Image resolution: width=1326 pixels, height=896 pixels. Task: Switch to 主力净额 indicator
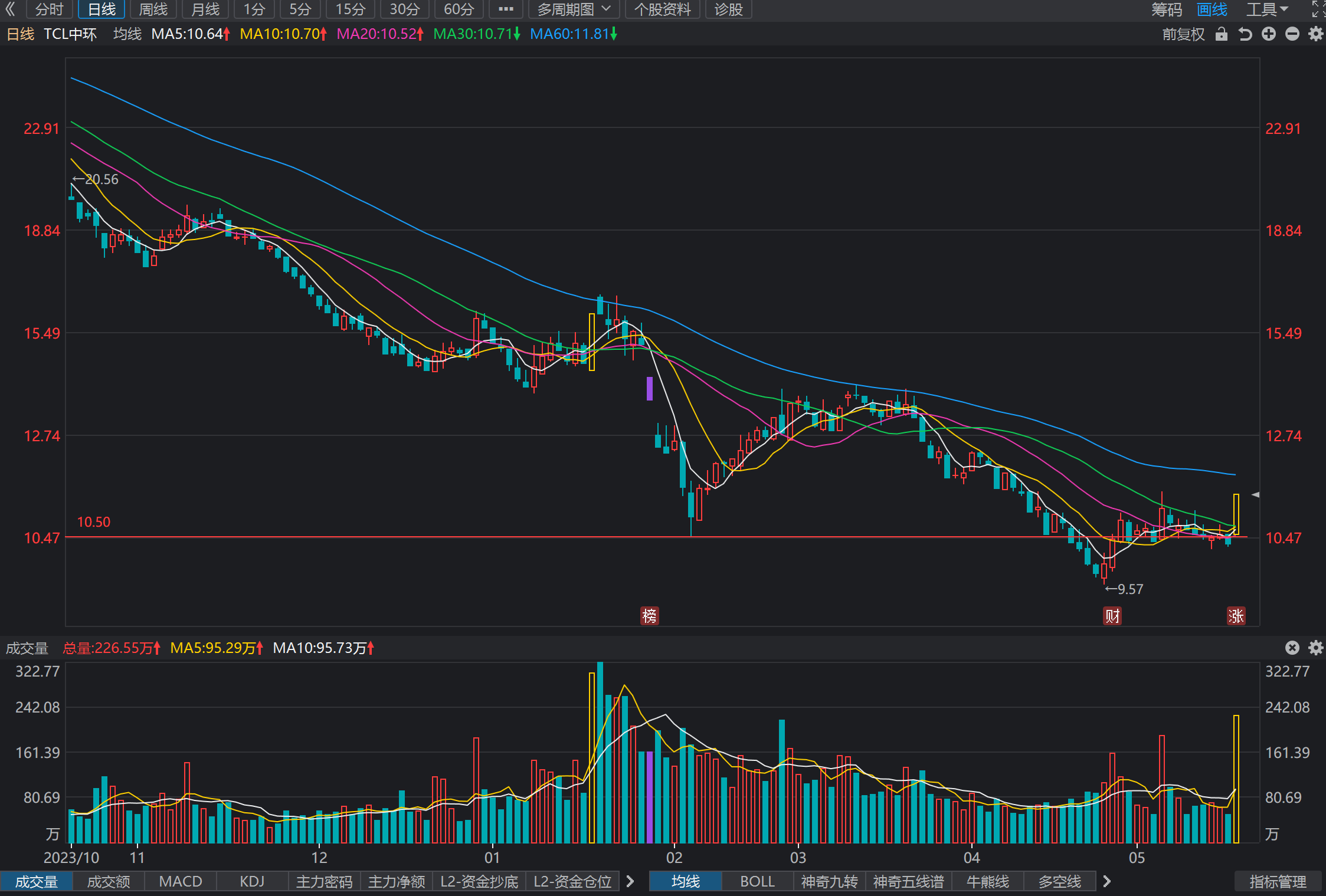coord(397,881)
